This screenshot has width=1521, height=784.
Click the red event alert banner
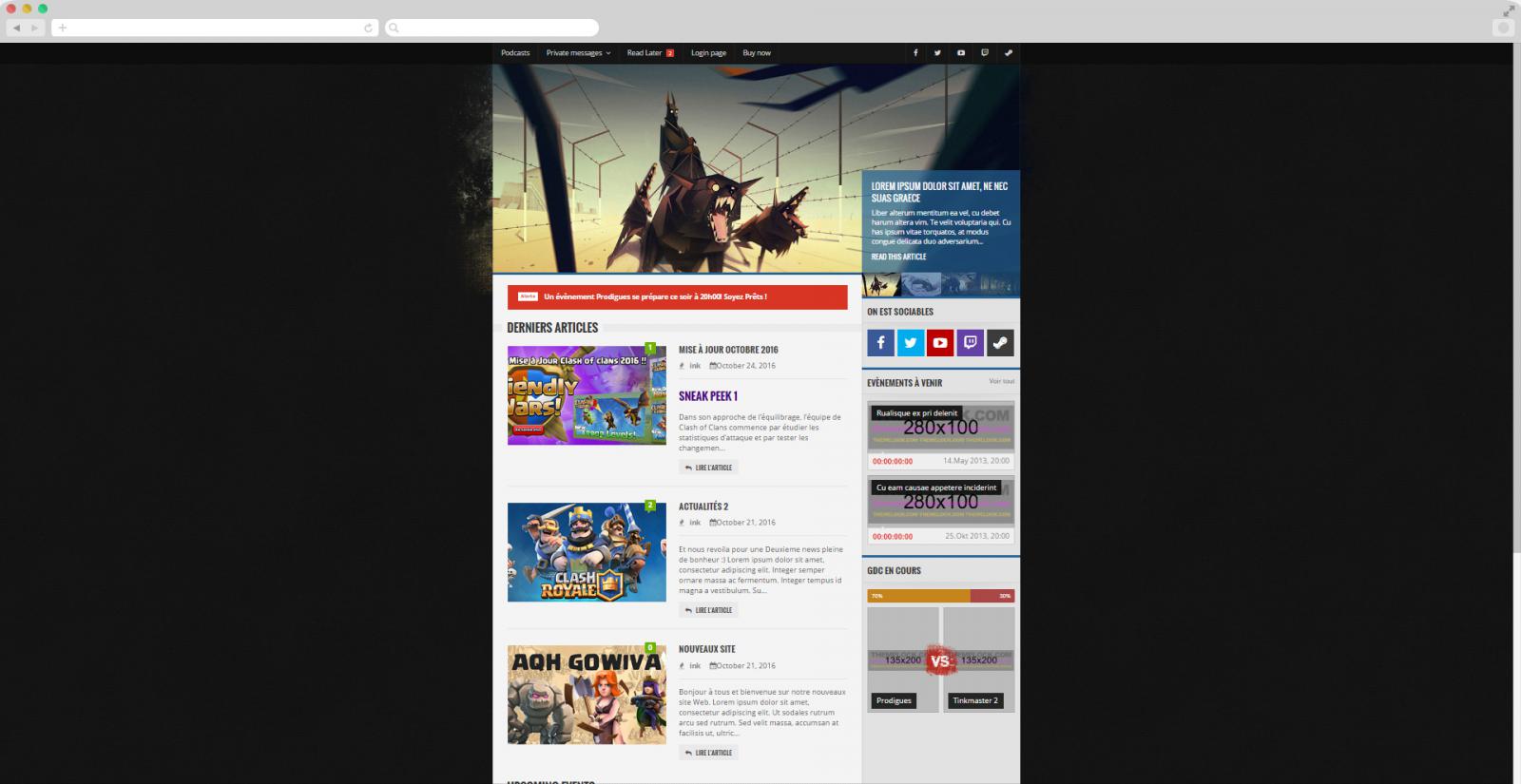(x=677, y=296)
